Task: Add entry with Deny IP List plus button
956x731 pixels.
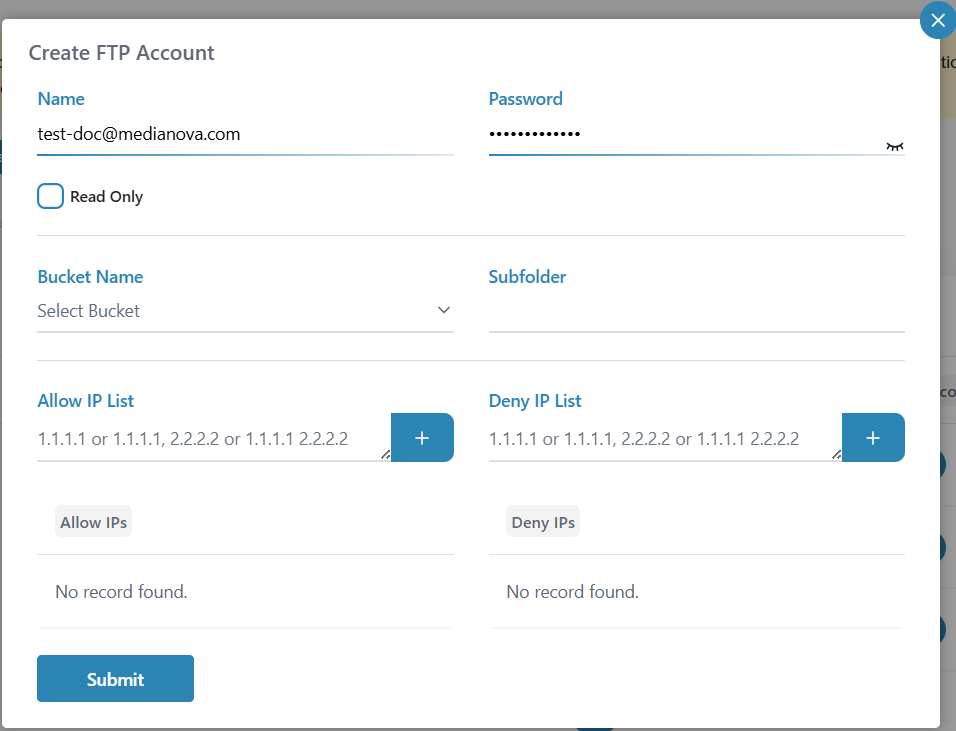Action: click(873, 438)
